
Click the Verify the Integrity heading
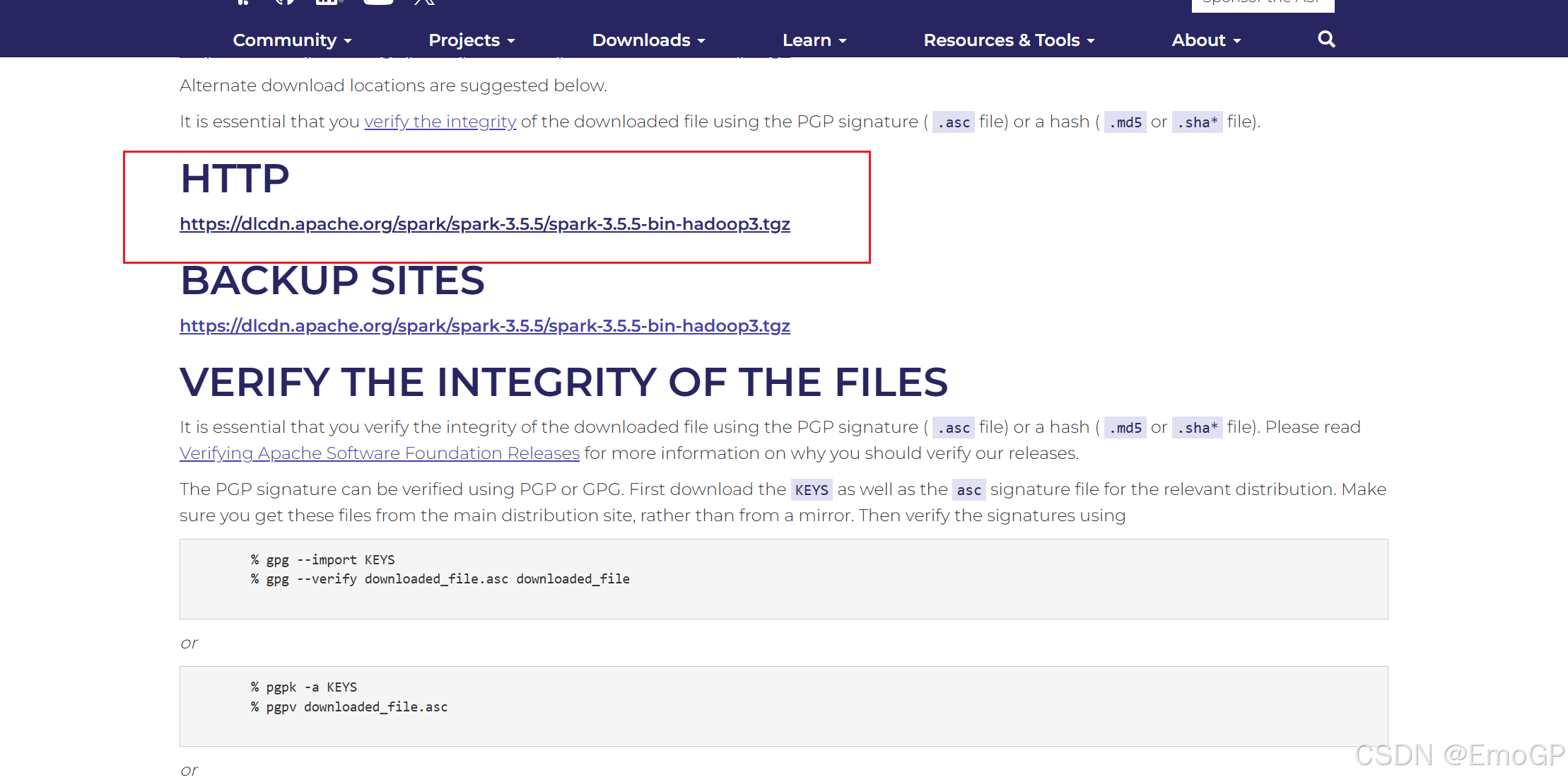click(563, 383)
